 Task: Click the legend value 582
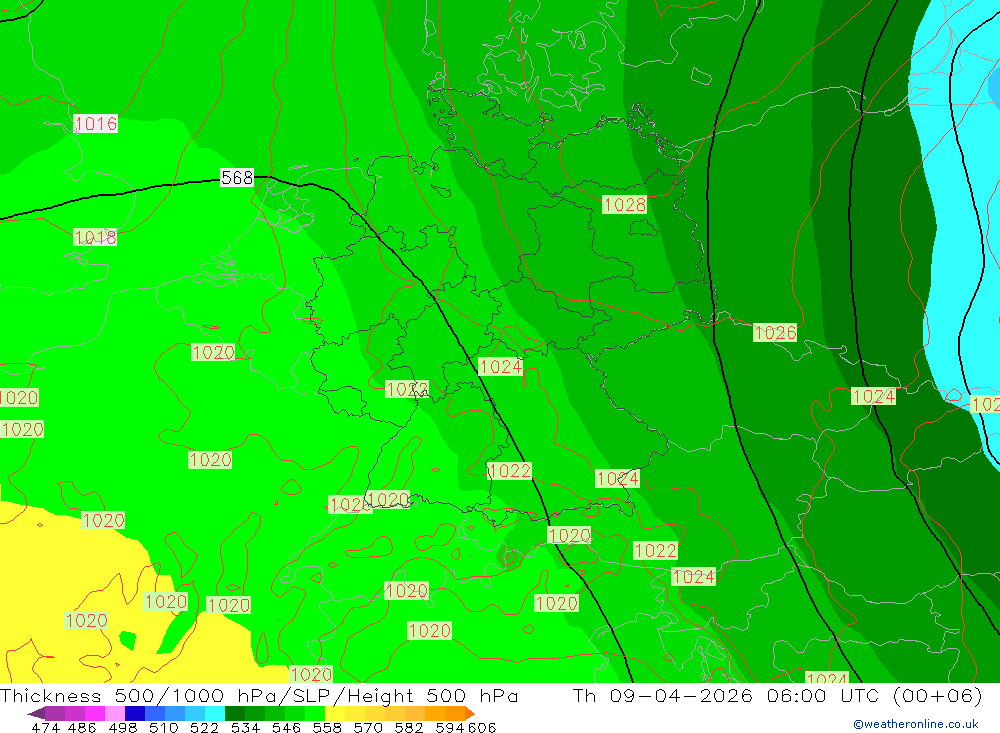point(409,727)
